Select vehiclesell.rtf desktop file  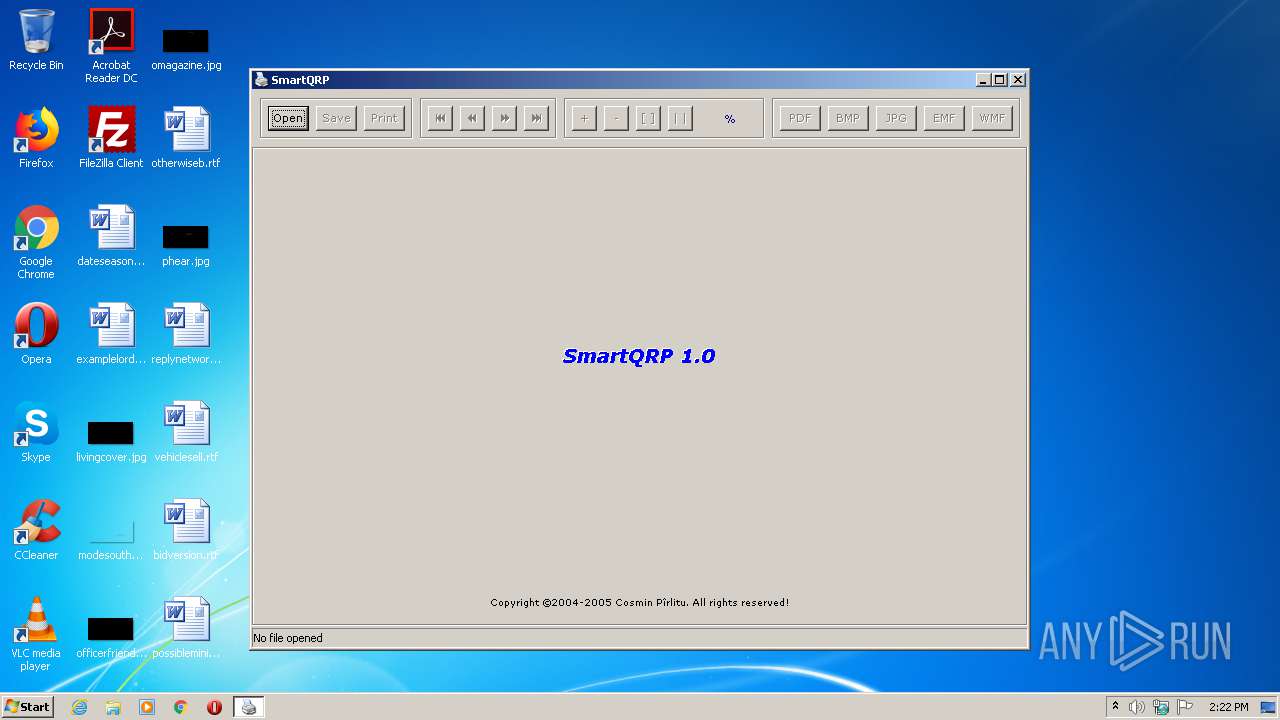point(186,433)
